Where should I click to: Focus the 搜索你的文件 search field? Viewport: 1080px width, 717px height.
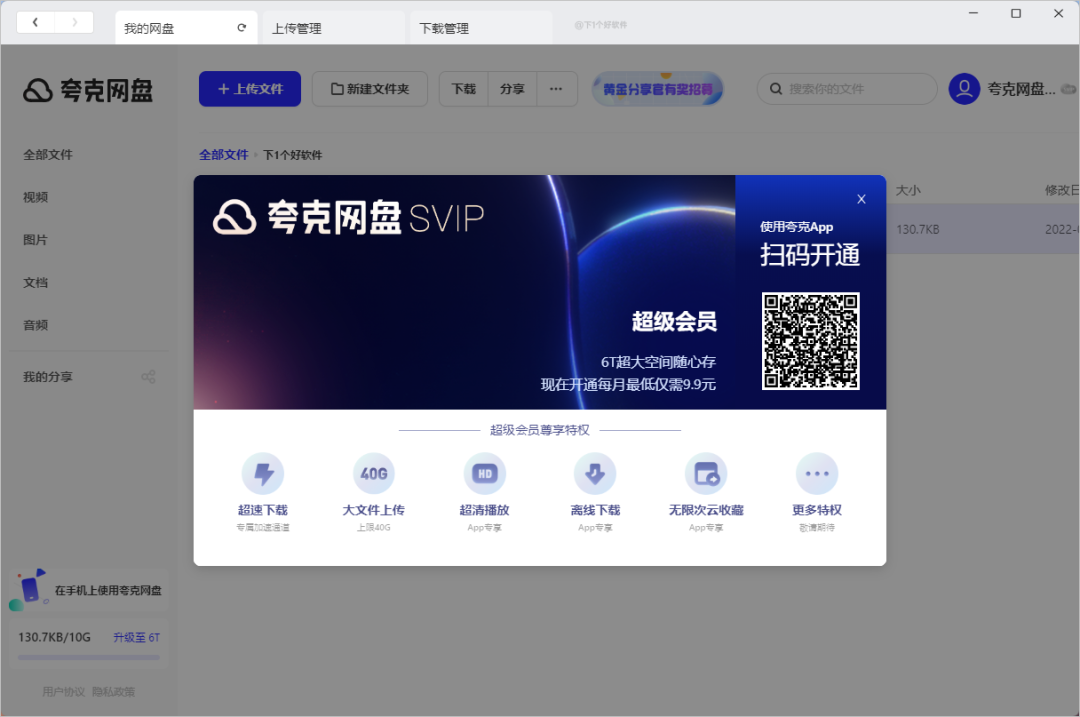pos(847,89)
